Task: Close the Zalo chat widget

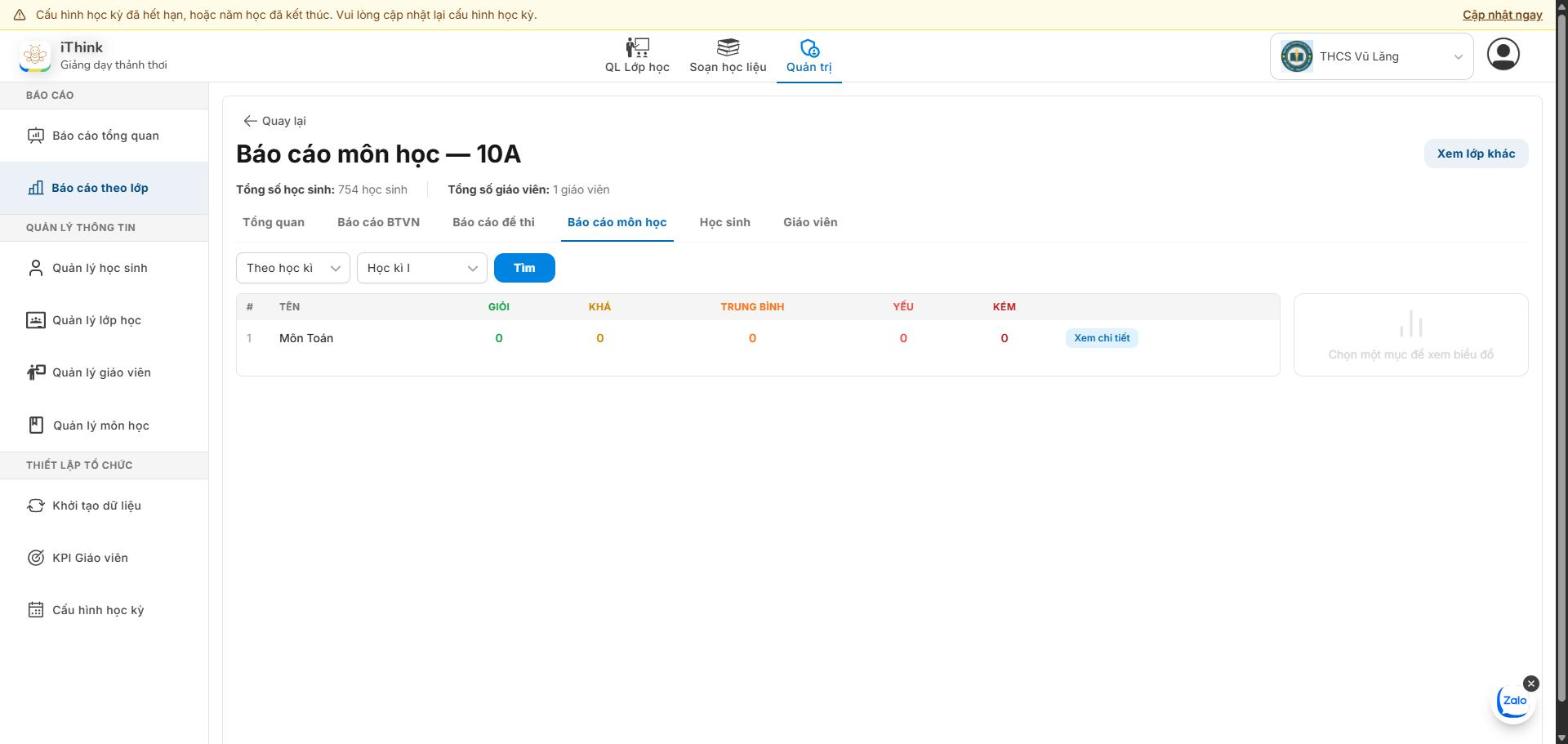Action: [1531, 684]
